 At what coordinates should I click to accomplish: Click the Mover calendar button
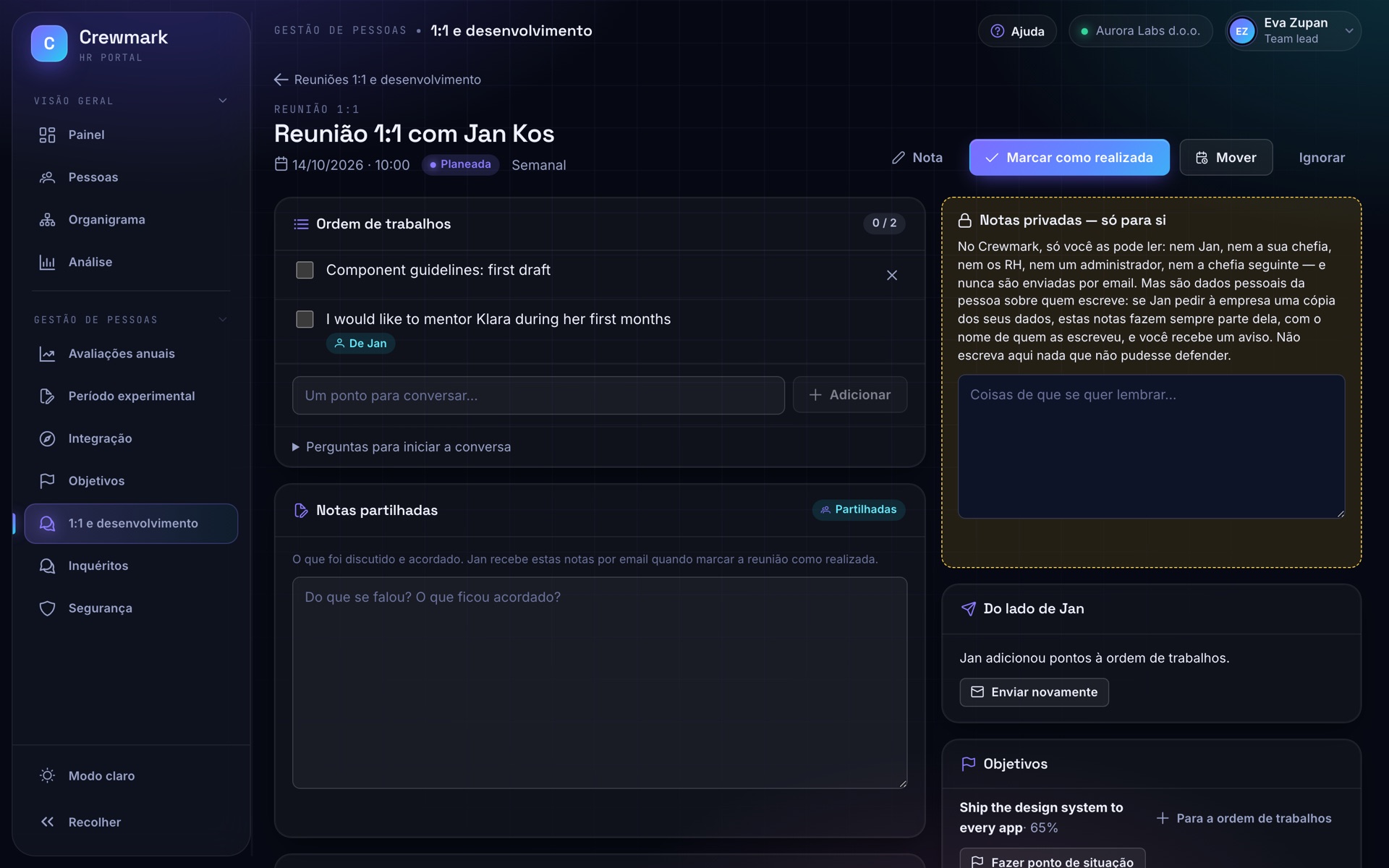1226,158
